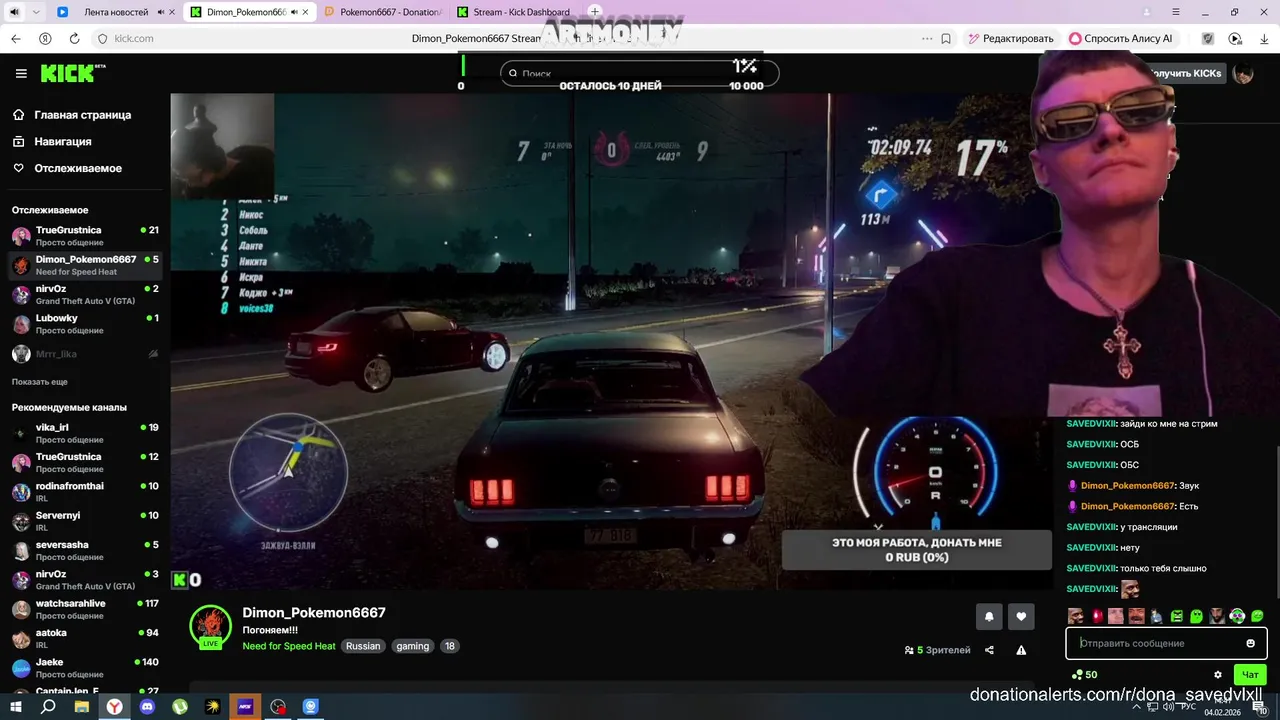Image resolution: width=1280 pixels, height=720 pixels.
Task: Open recommended channel vika_irl
Action: coord(85,433)
